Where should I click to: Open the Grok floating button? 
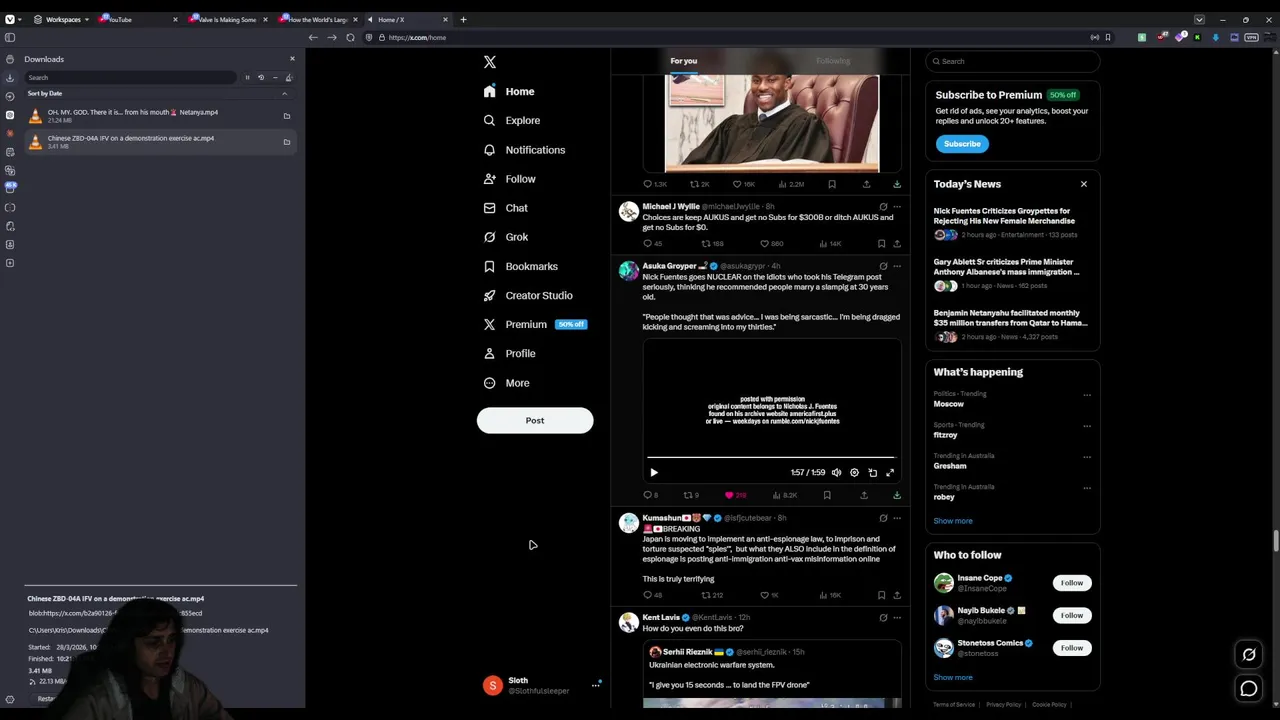coord(1249,655)
